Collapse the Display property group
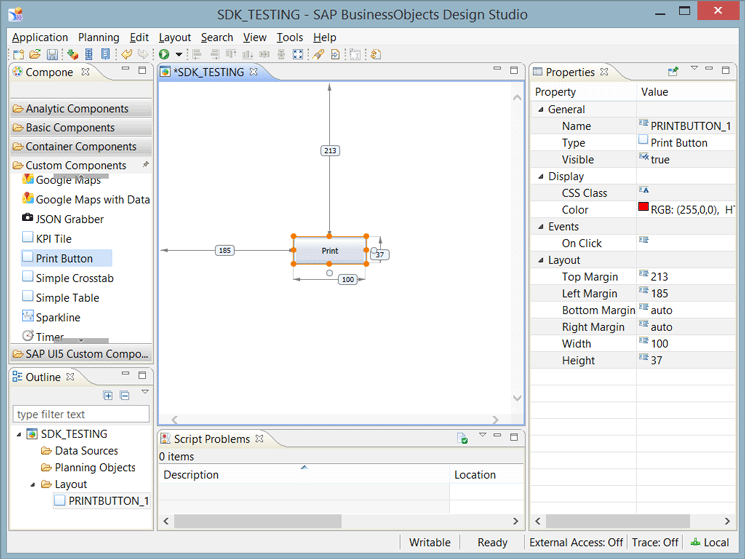Screen dimensions: 745x559 point(541,177)
